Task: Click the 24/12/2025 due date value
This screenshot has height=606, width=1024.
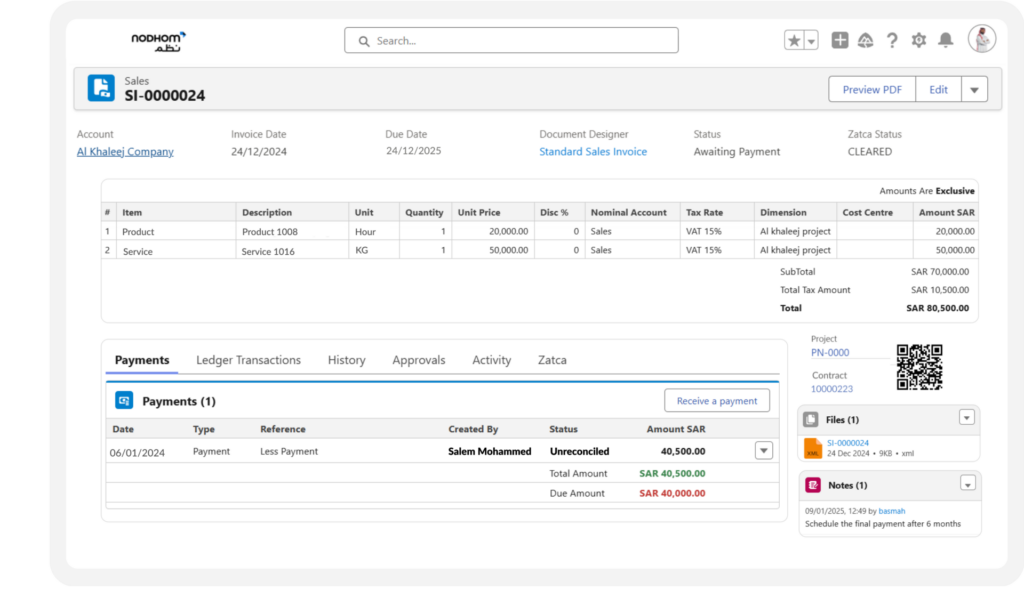Action: click(x=413, y=151)
